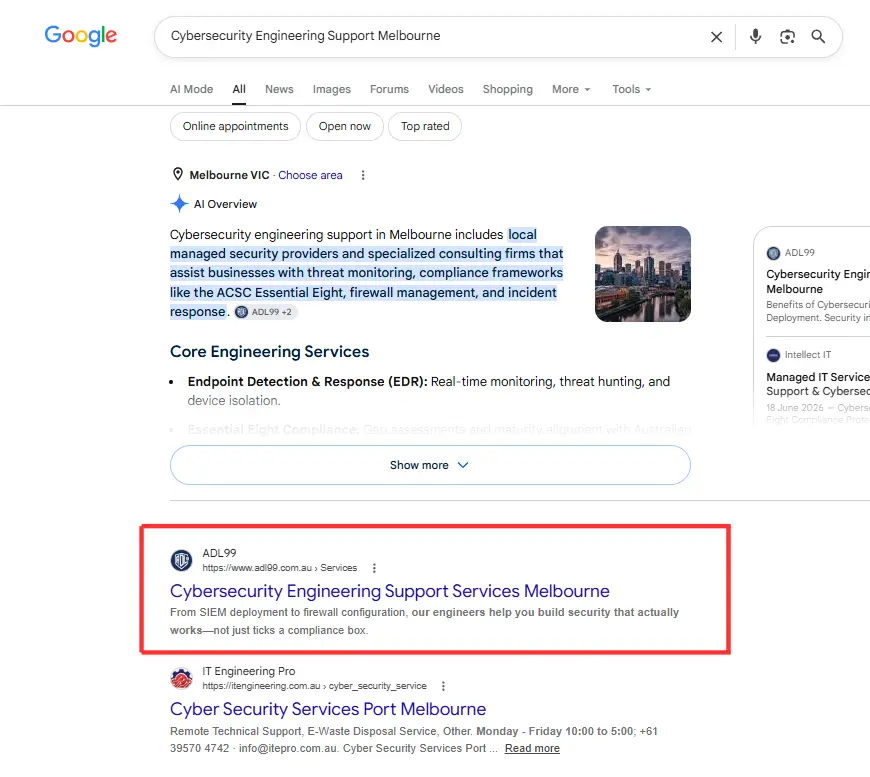This screenshot has width=870, height=777.
Task: Click the Melbourne VIC location text
Action: (x=229, y=175)
